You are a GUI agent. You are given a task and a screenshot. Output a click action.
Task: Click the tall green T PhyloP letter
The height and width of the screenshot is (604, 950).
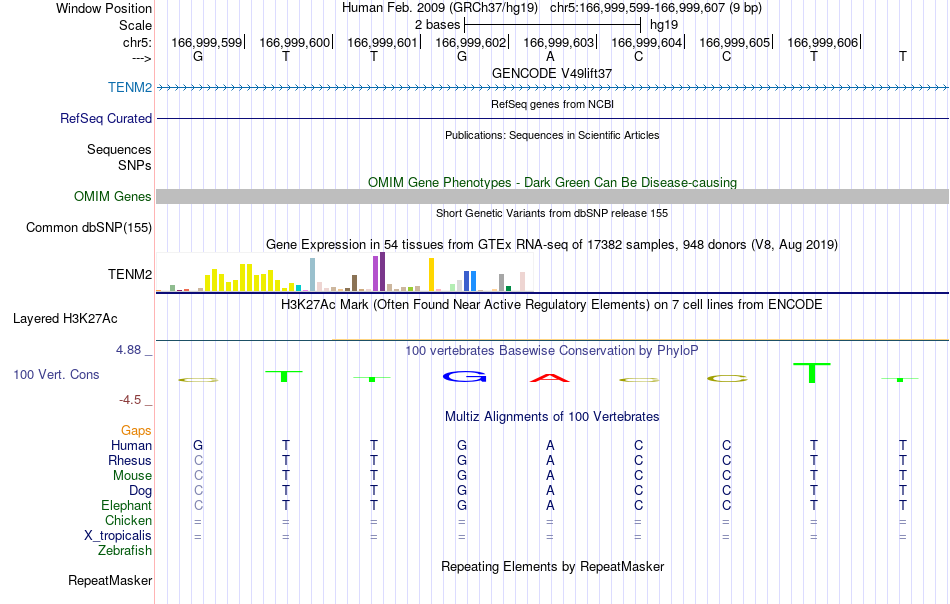point(812,373)
